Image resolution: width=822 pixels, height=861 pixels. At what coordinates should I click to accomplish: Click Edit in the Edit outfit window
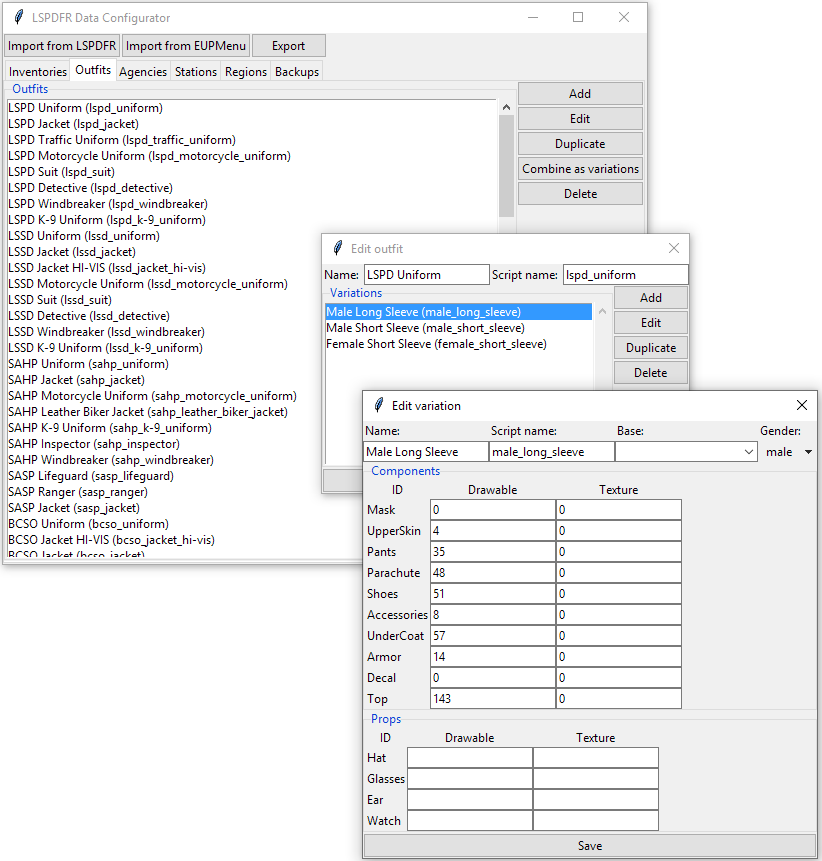tap(651, 323)
